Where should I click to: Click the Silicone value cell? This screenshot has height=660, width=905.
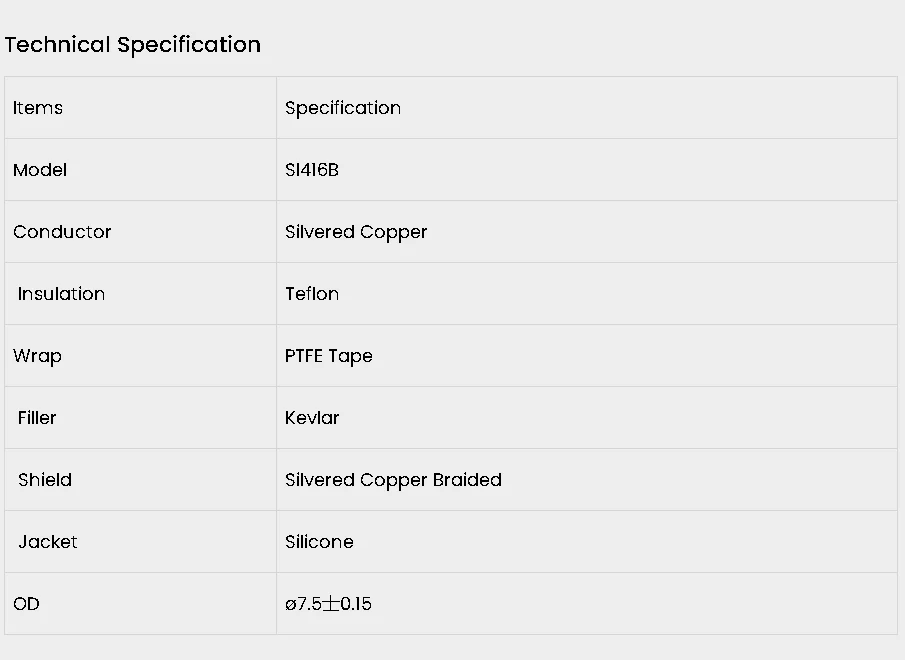[319, 542]
